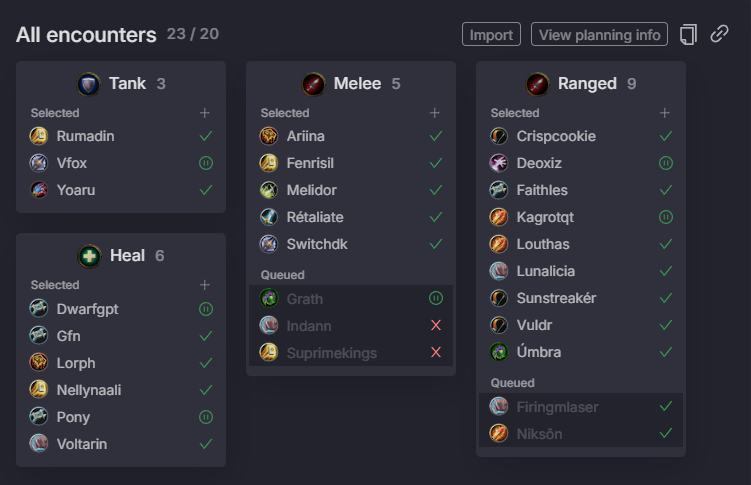Select Crispcookie in the Ranged list
The image size is (751, 485).
pyautogui.click(x=581, y=136)
